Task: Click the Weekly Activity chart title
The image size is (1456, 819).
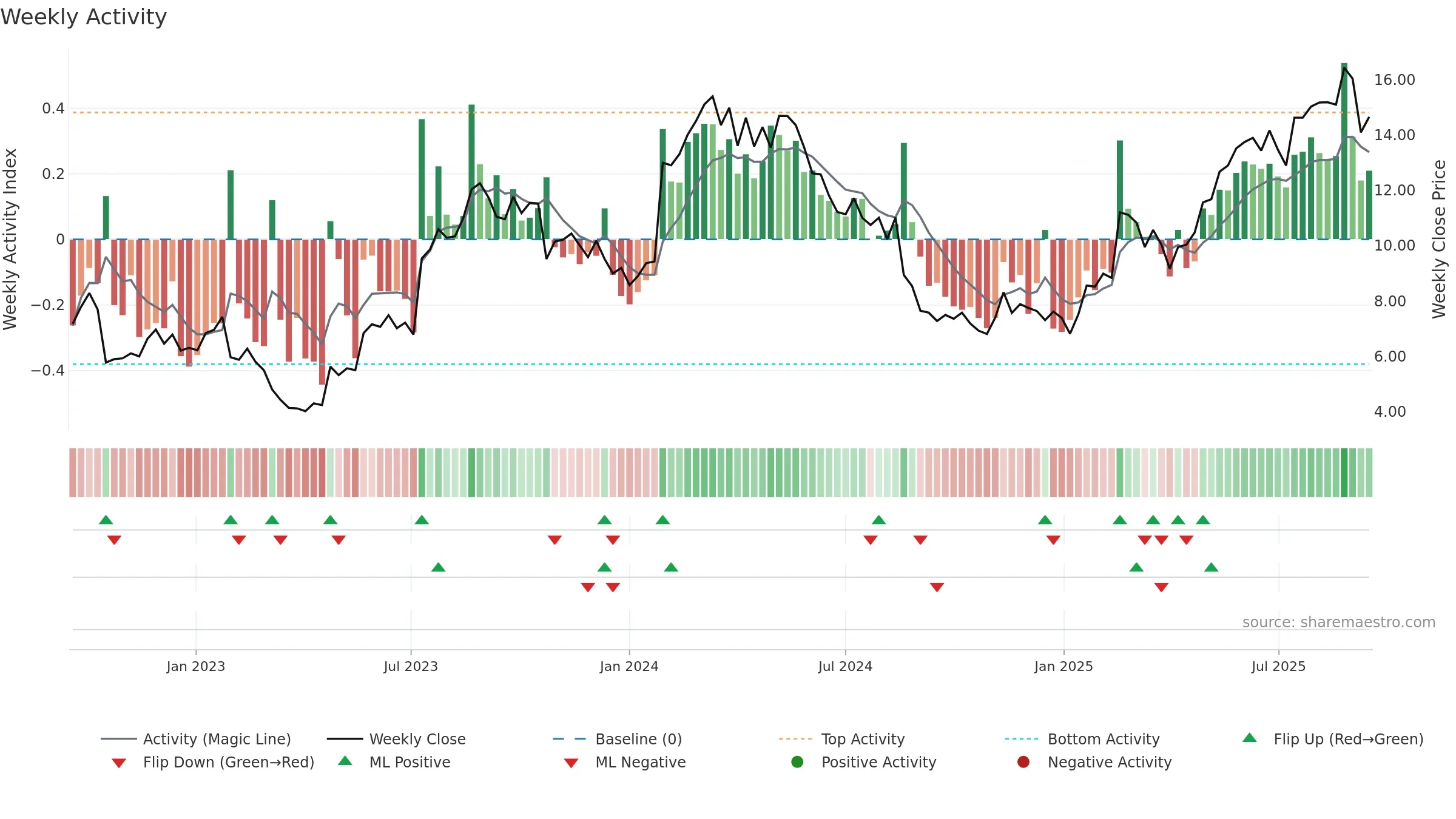Action: pos(84,17)
